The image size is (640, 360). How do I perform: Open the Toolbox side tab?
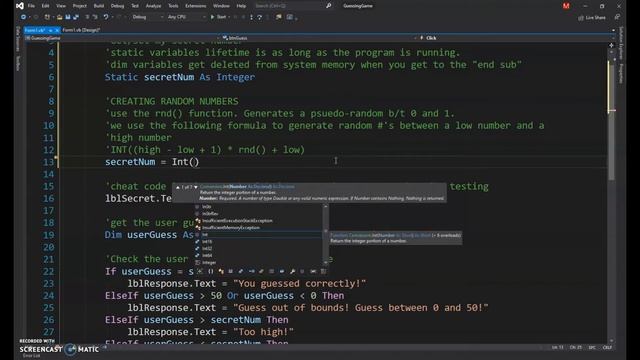coord(18,63)
